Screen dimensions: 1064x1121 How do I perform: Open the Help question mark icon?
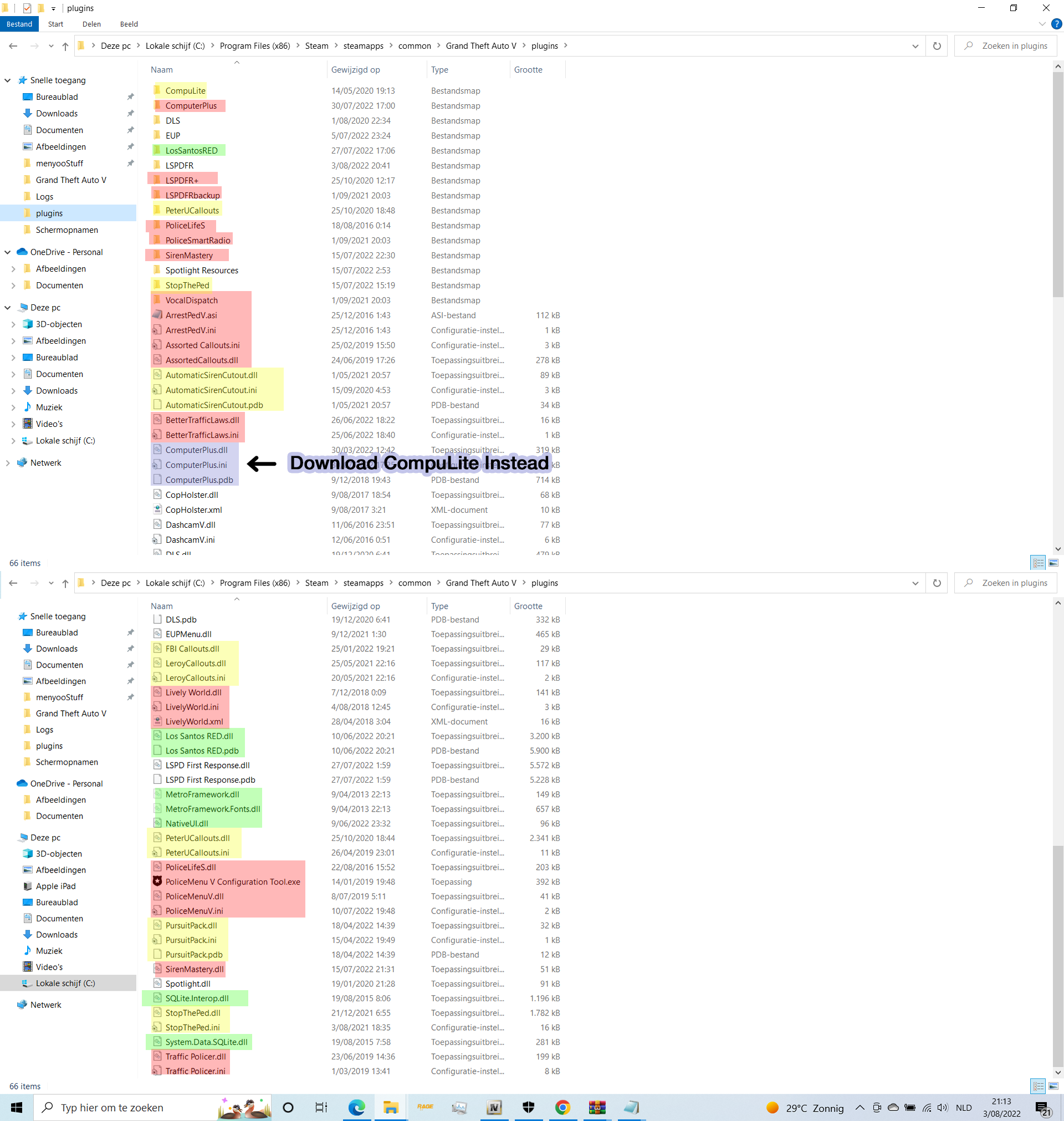click(1056, 24)
